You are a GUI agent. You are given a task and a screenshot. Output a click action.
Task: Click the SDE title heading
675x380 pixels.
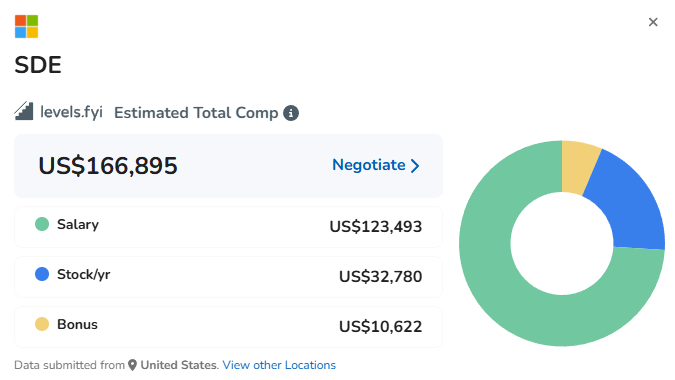coord(38,65)
